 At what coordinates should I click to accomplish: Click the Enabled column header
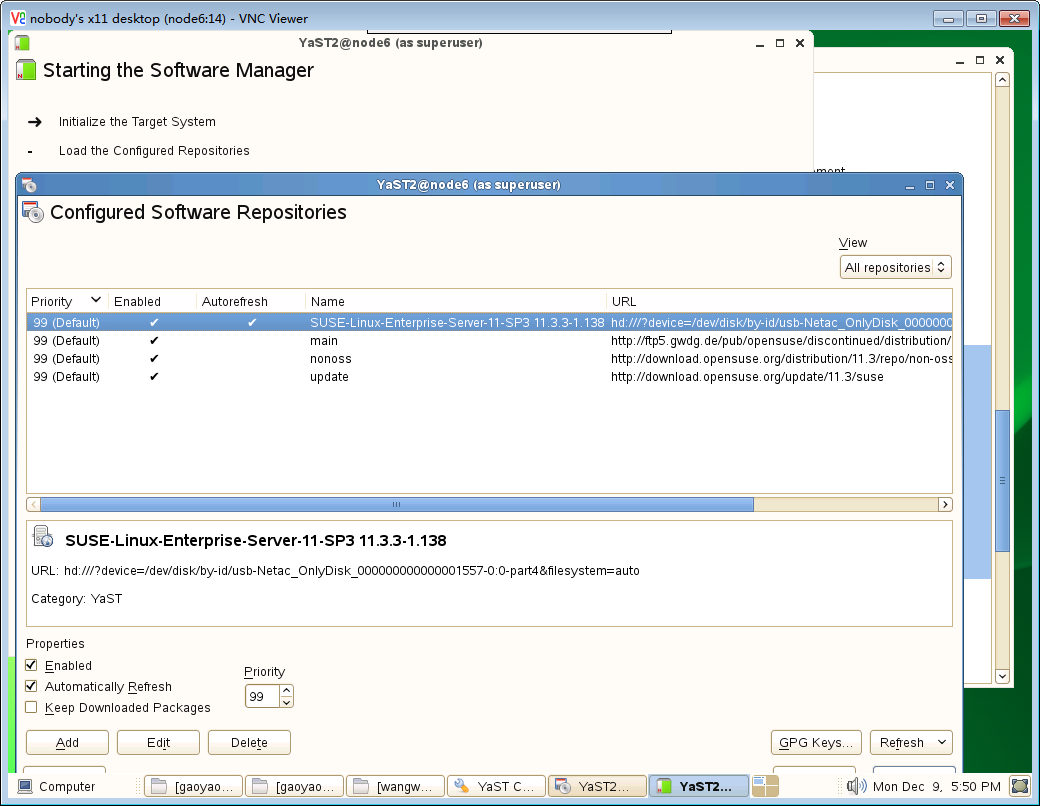tap(153, 301)
